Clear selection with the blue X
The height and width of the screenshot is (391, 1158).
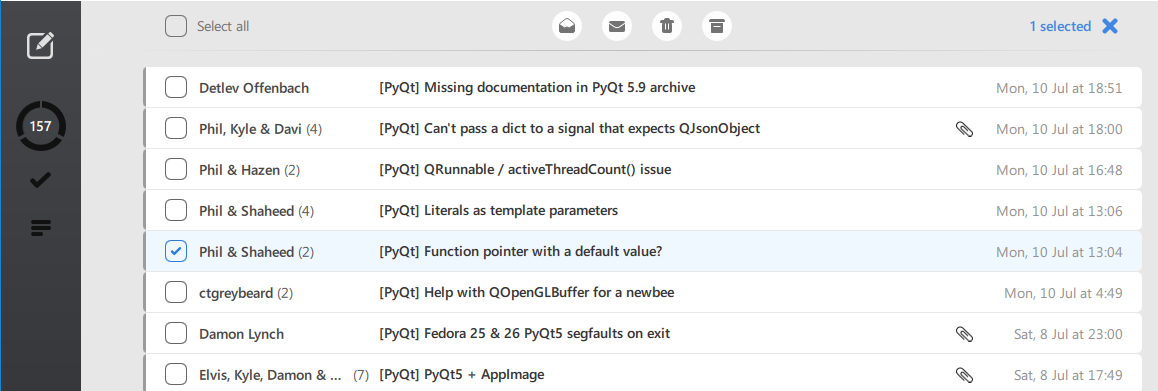(x=1109, y=27)
